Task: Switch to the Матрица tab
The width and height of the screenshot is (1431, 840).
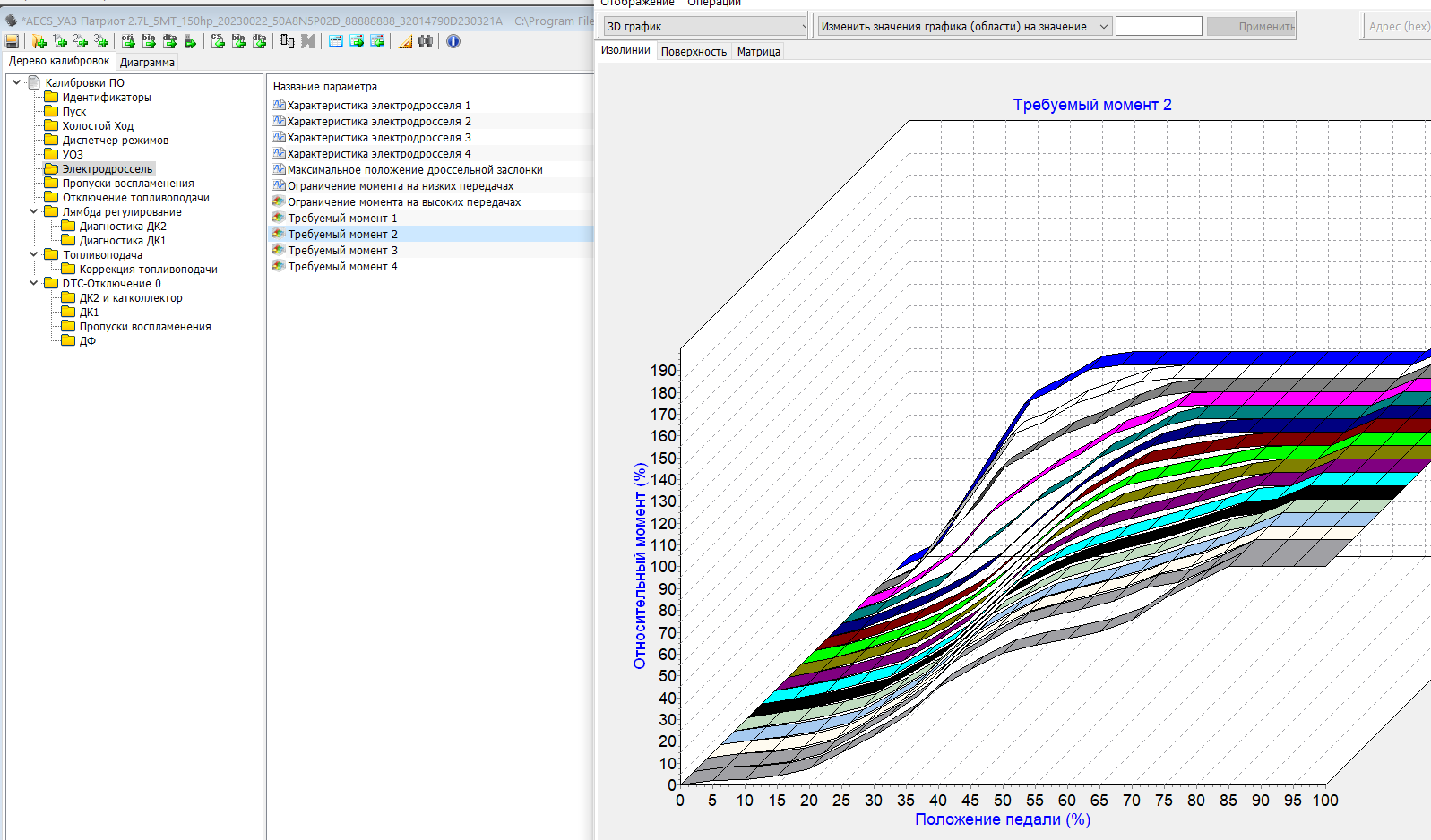Action: click(758, 52)
